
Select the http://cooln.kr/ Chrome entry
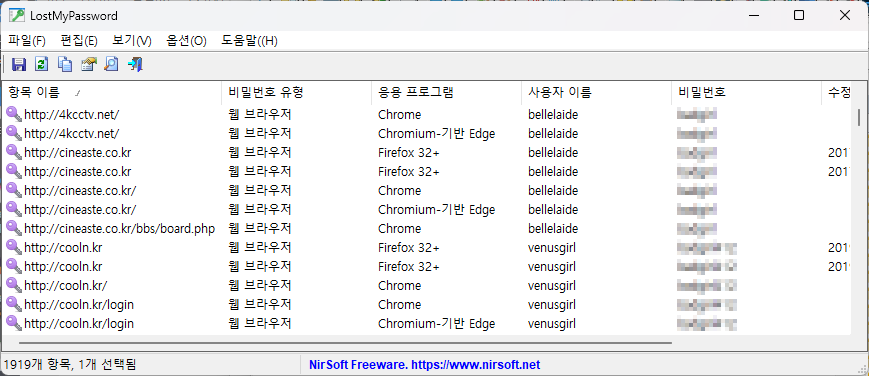point(65,286)
